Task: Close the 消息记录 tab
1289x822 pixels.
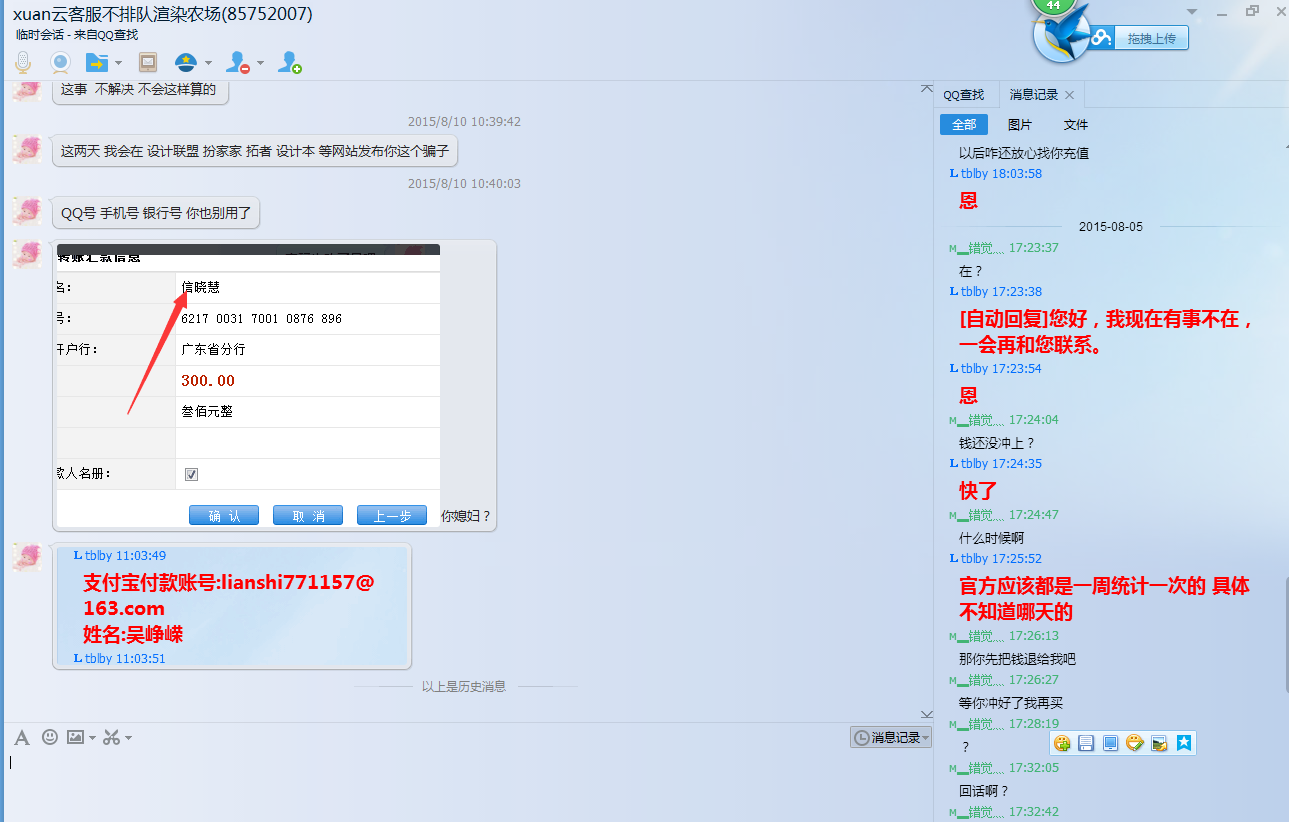Action: coord(1069,95)
